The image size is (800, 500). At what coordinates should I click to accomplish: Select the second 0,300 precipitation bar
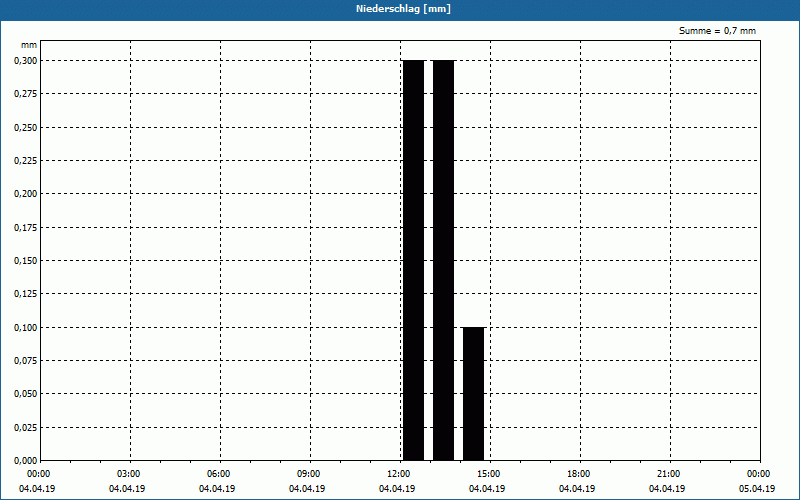pos(443,260)
